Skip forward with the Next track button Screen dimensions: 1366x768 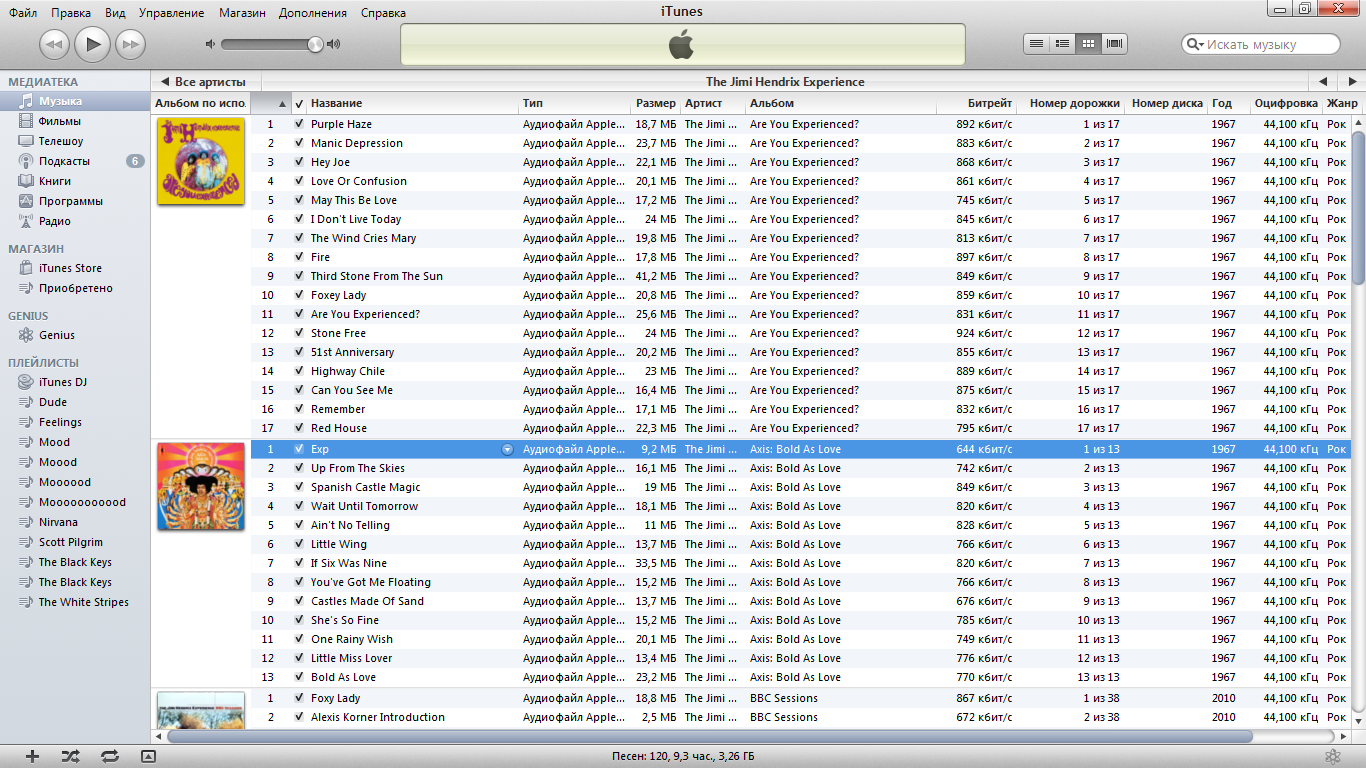[130, 44]
